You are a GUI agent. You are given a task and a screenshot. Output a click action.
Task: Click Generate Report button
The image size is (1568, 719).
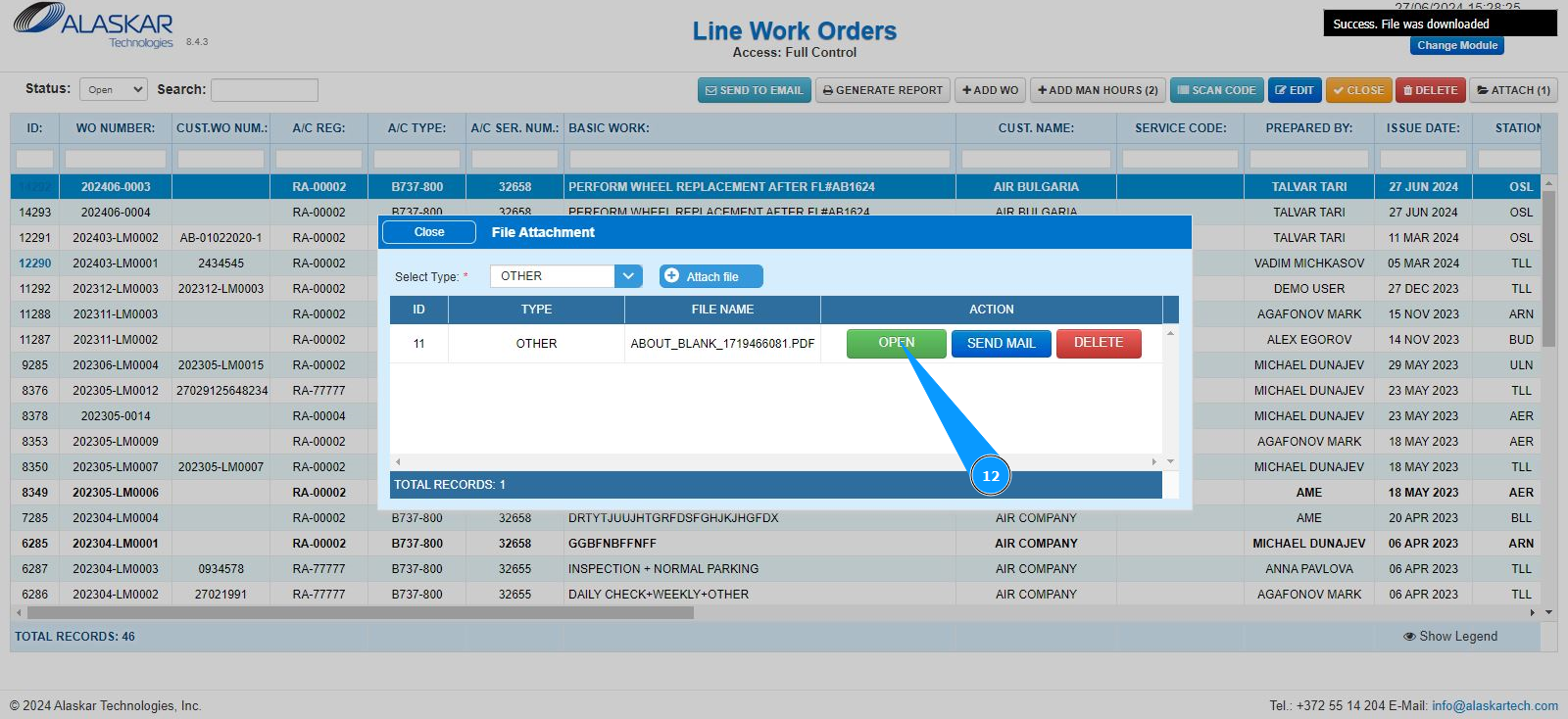click(882, 90)
